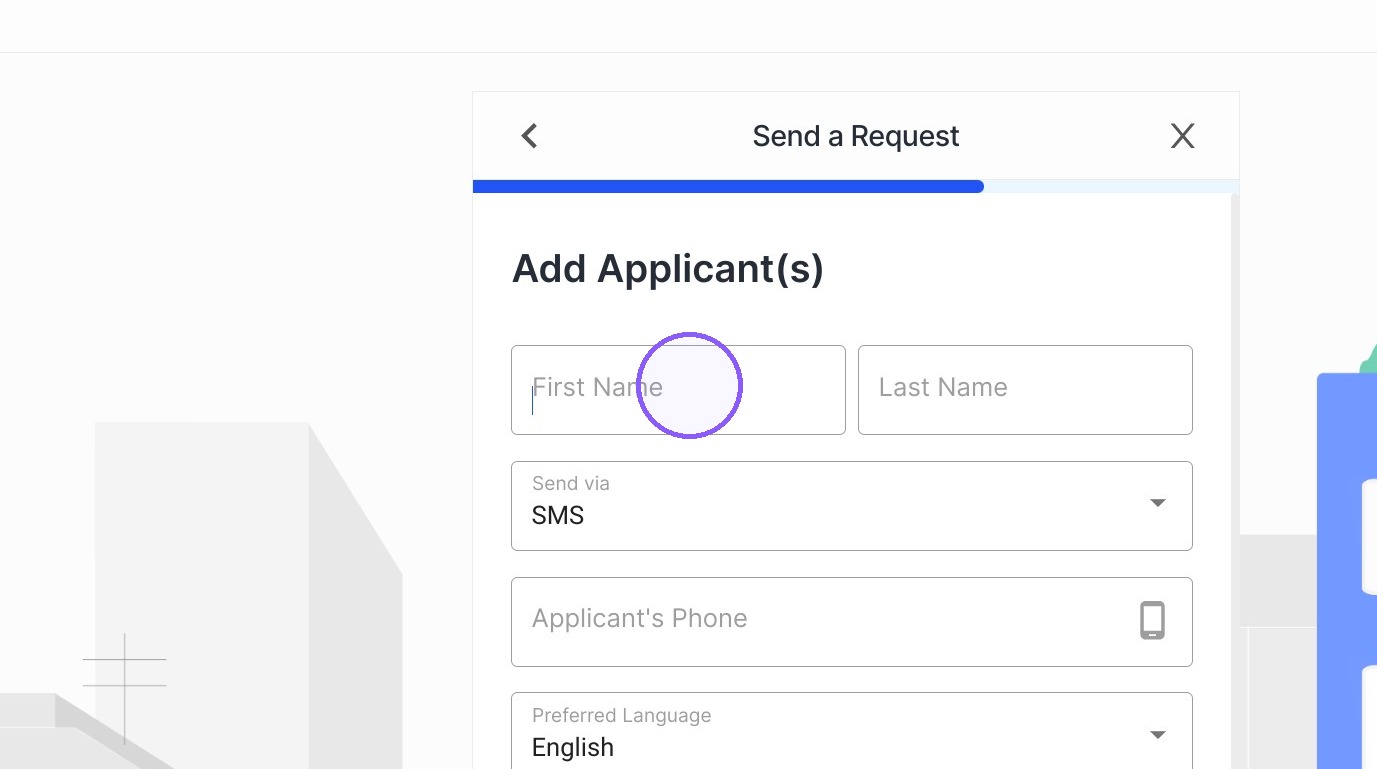Click the filled blue progress bar
1377x769 pixels.
[x=728, y=186]
